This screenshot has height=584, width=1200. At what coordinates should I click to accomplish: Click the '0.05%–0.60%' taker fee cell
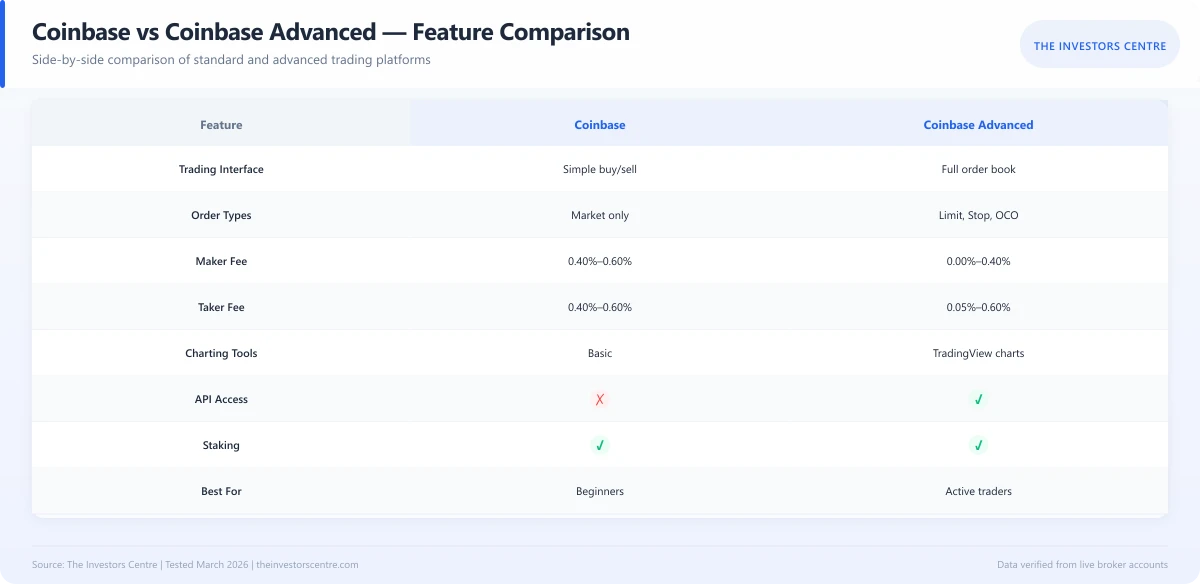point(978,307)
